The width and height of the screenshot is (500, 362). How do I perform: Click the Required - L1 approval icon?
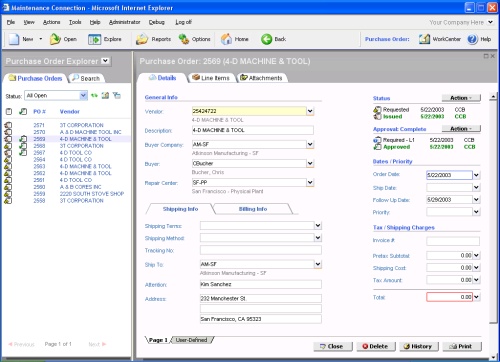[x=377, y=140]
